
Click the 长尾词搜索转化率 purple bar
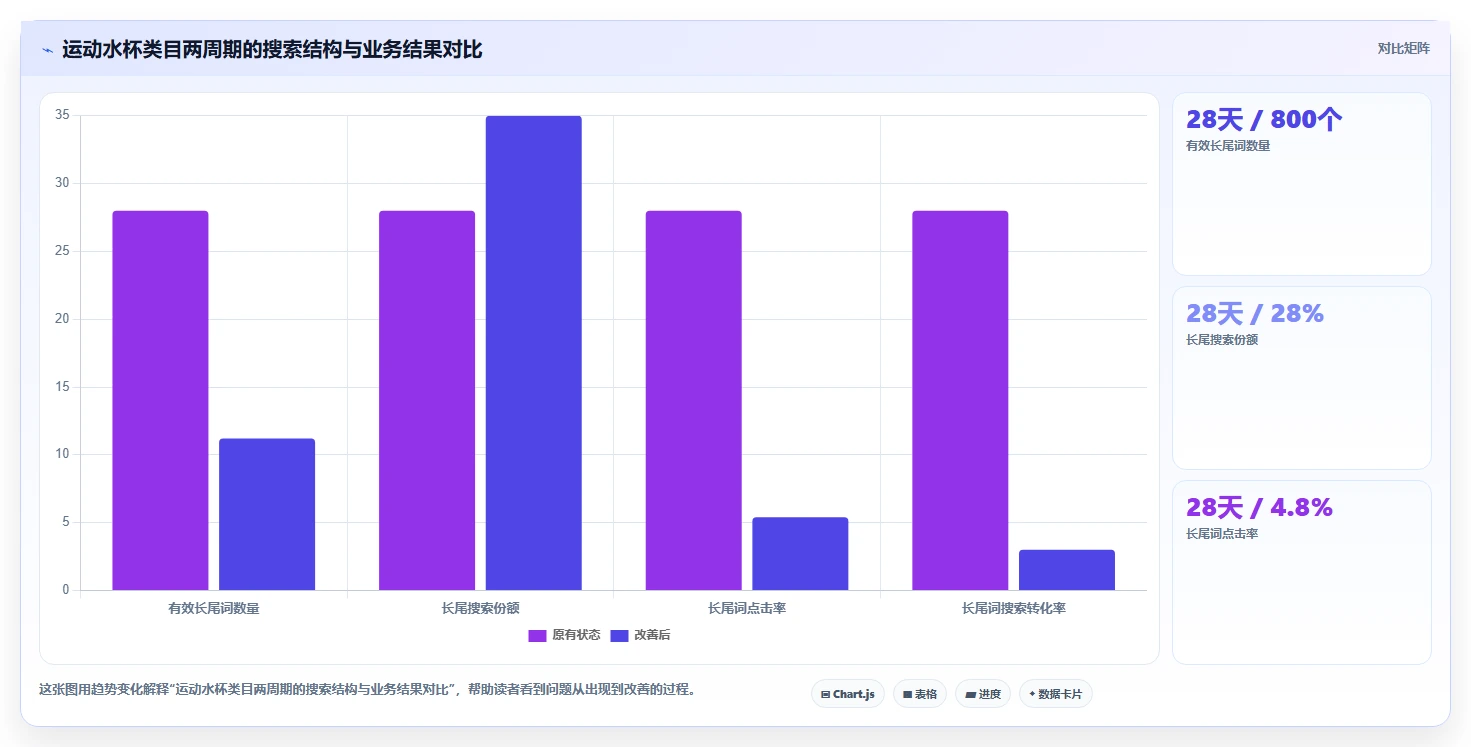[x=960, y=400]
